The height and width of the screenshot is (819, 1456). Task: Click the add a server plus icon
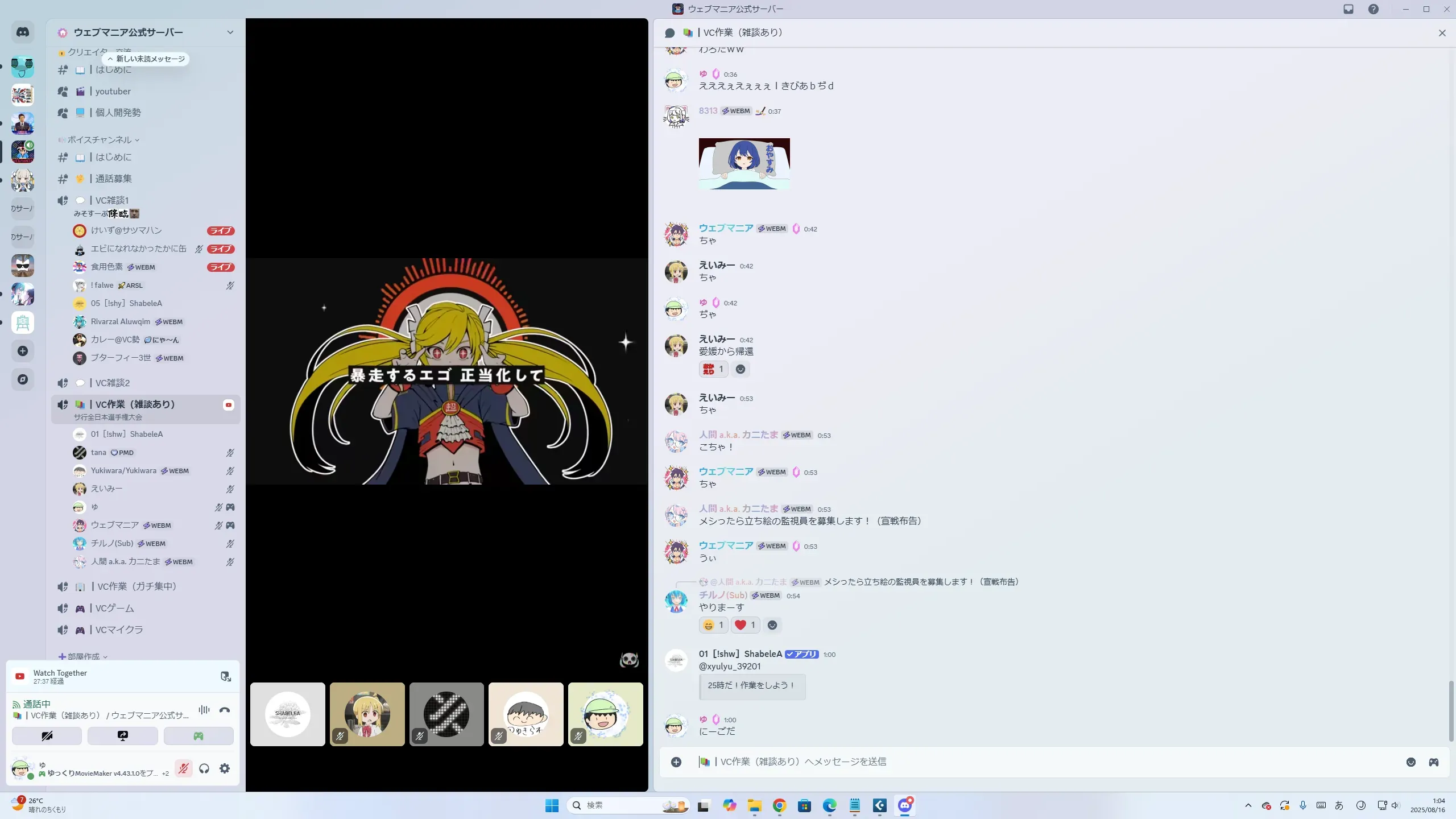(23, 351)
